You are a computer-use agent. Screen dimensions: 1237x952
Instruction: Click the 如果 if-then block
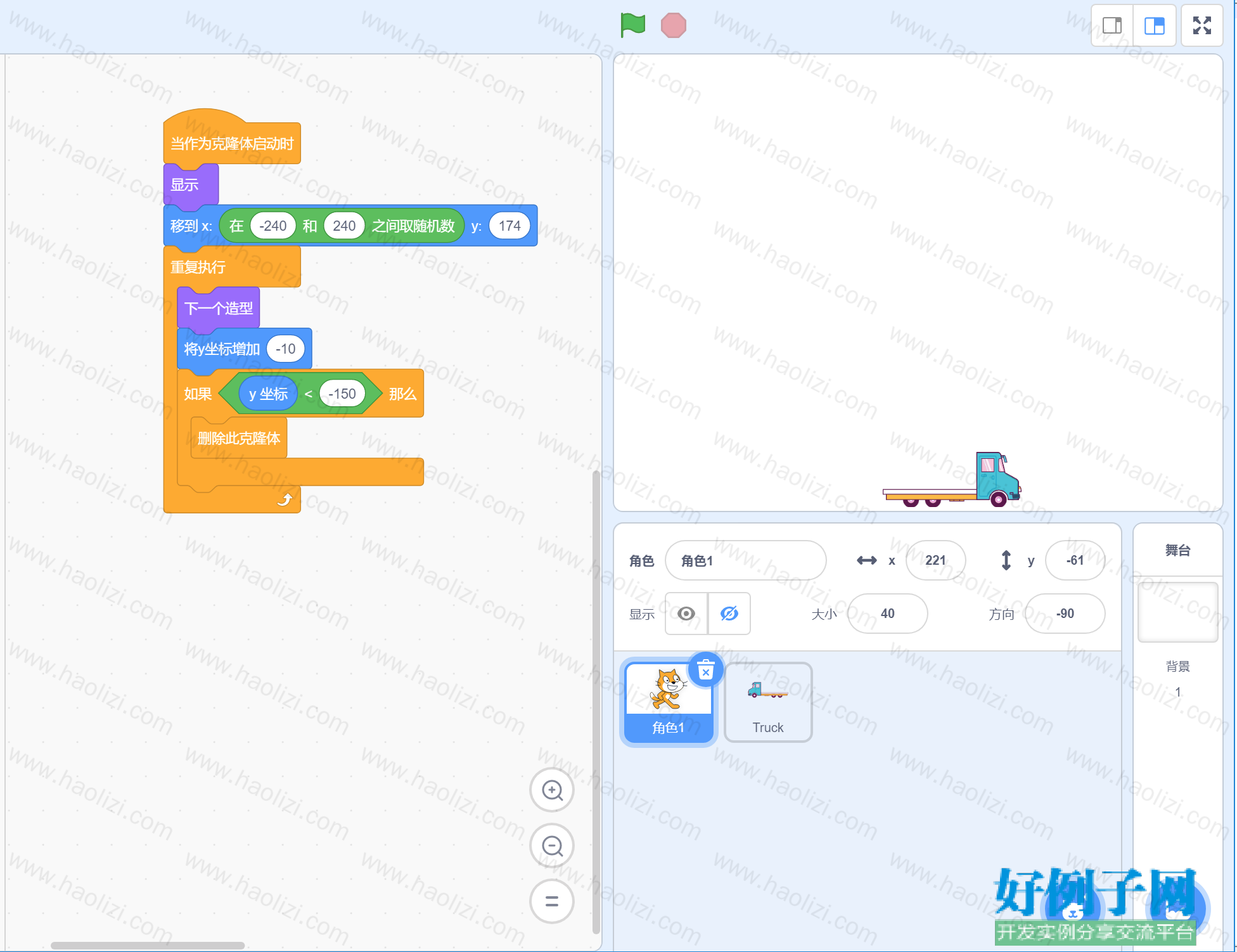tap(198, 394)
